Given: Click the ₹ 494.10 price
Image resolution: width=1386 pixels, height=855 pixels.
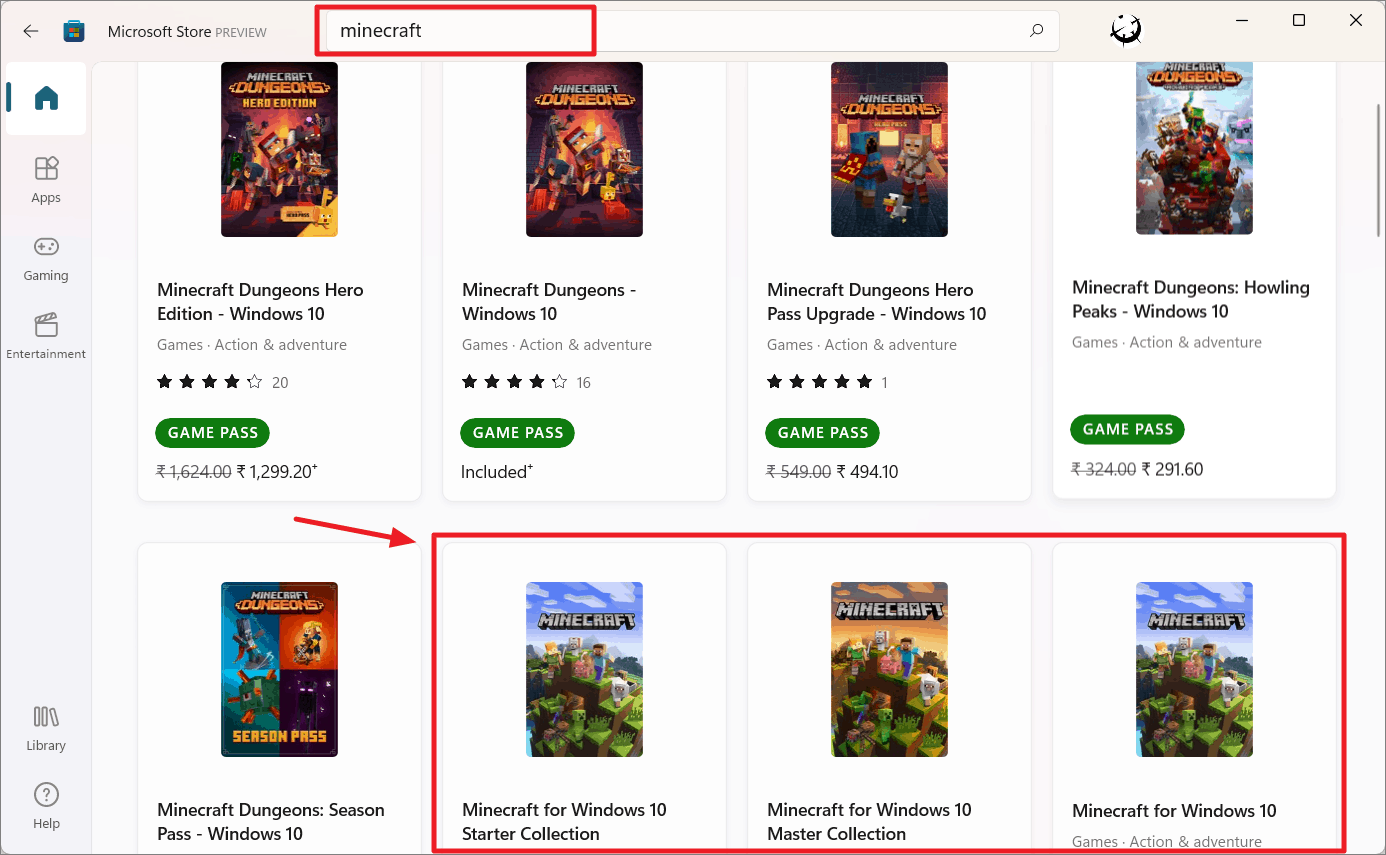Looking at the screenshot, I should 868,472.
